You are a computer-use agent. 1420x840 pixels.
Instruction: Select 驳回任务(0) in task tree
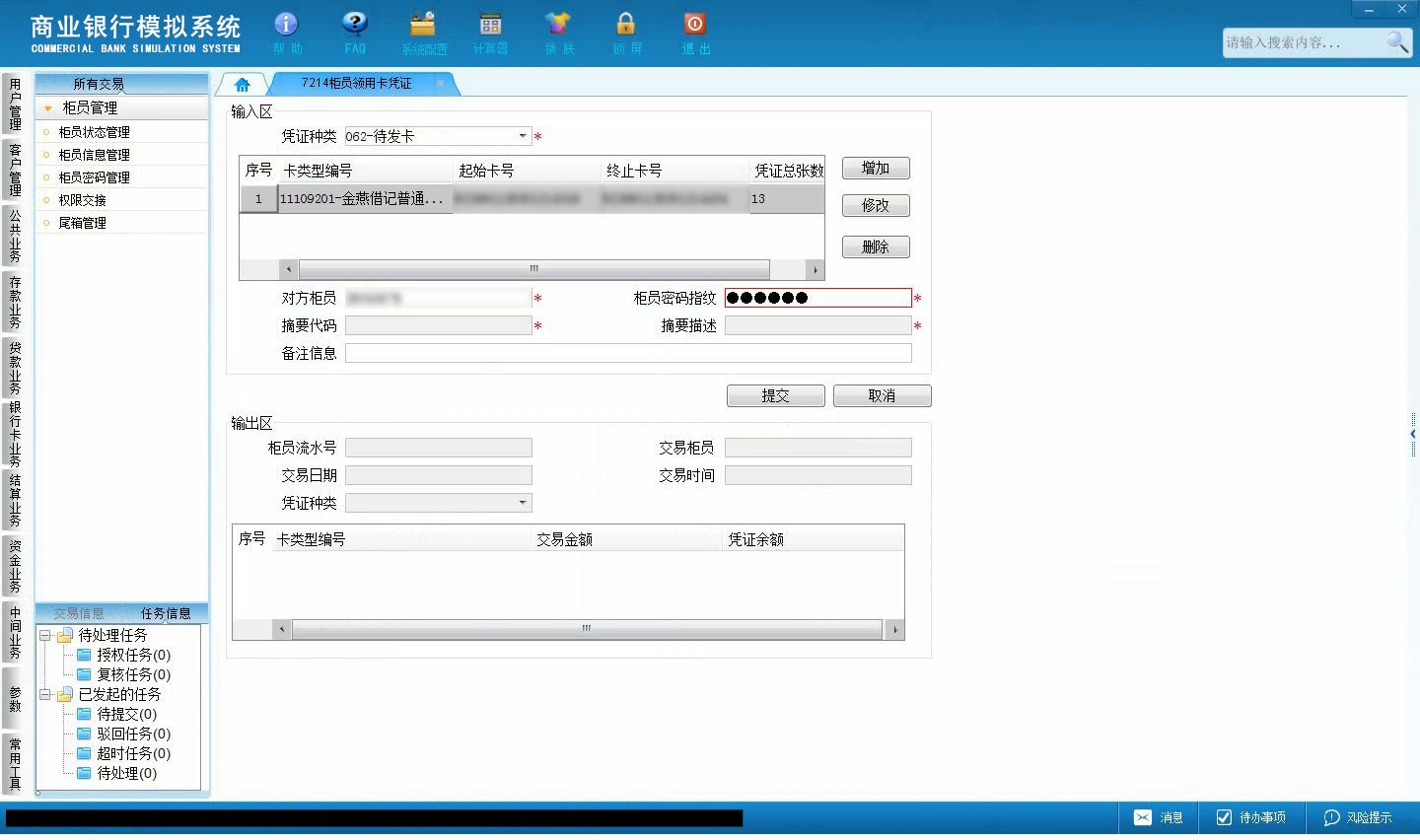click(133, 734)
